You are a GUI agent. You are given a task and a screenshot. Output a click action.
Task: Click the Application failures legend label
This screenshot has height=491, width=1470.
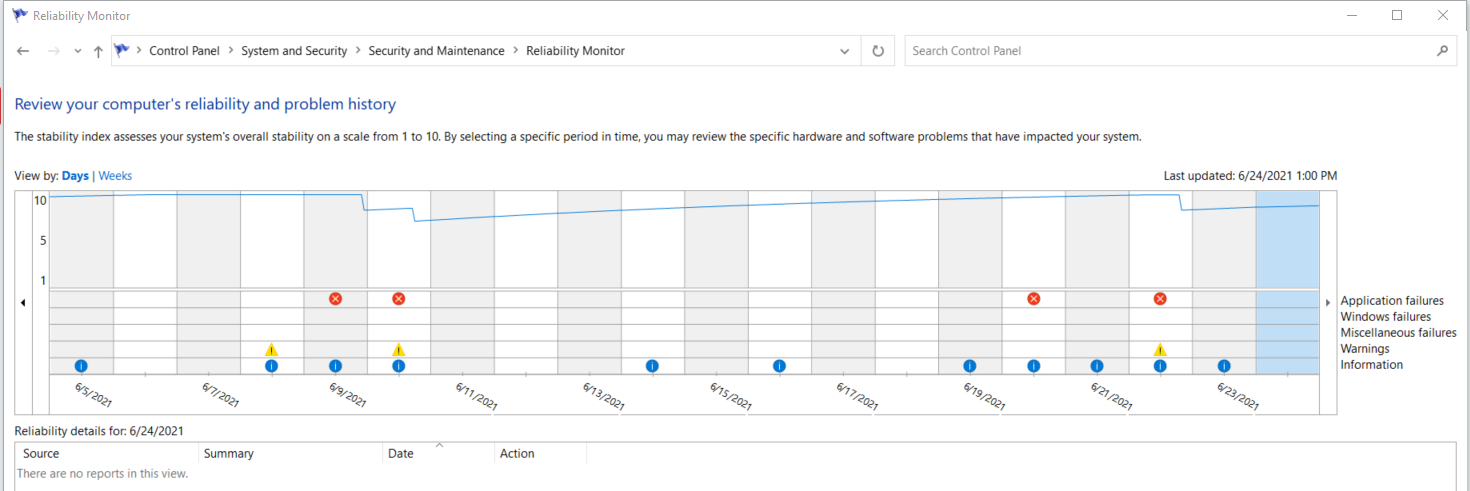[x=1392, y=301]
